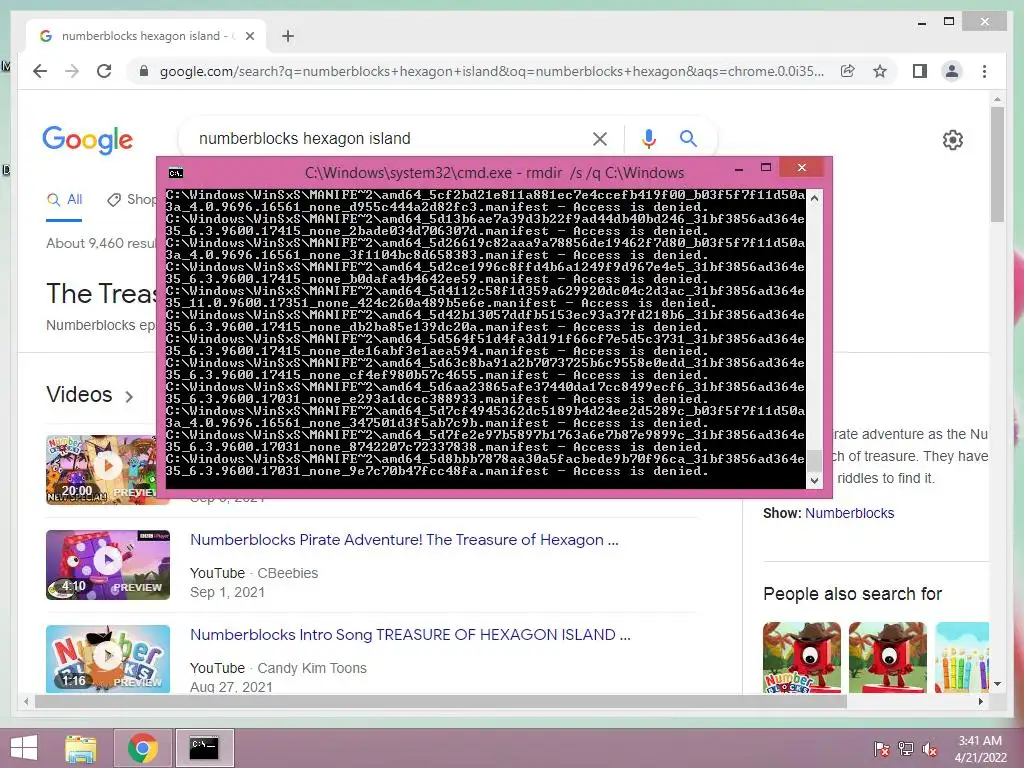Open the 4:10 Pirate Adventure thumbnail
The image size is (1024, 768).
click(108, 565)
